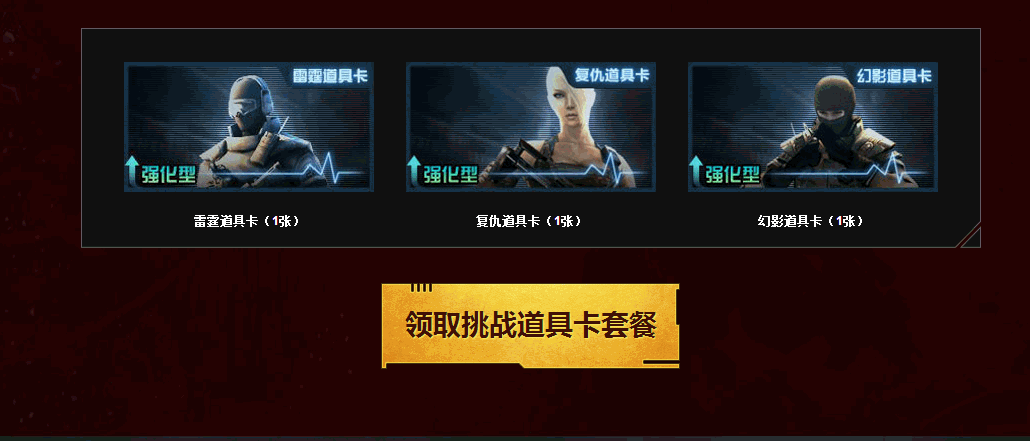Click the 强化型 badge text on 雷霆 card

[167, 175]
